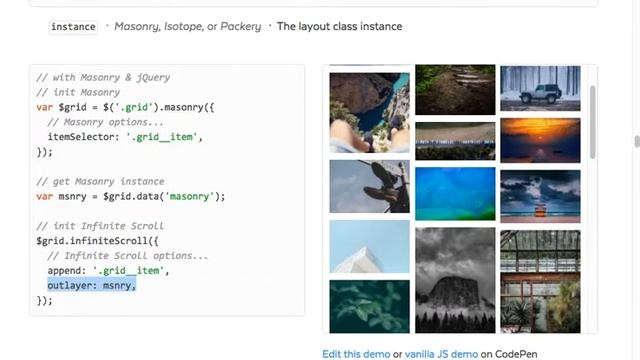Viewport: 640px width, 360px height.
Task: Click the text 'The layout class instance'
Action: point(339,27)
